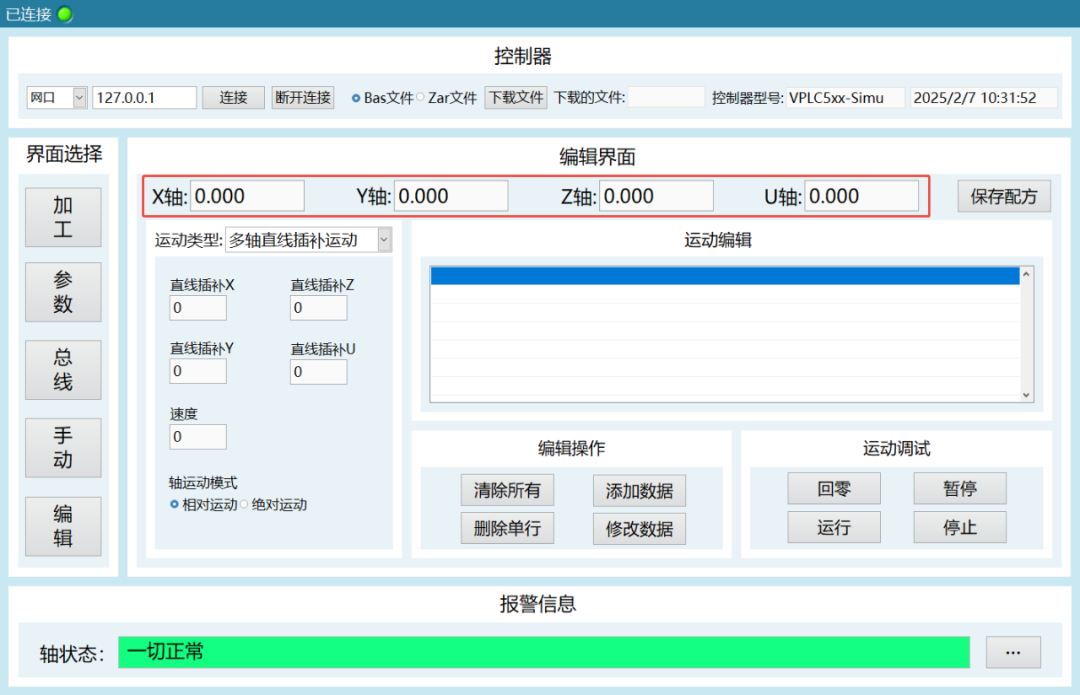Click the 回零 homing button

pos(834,488)
